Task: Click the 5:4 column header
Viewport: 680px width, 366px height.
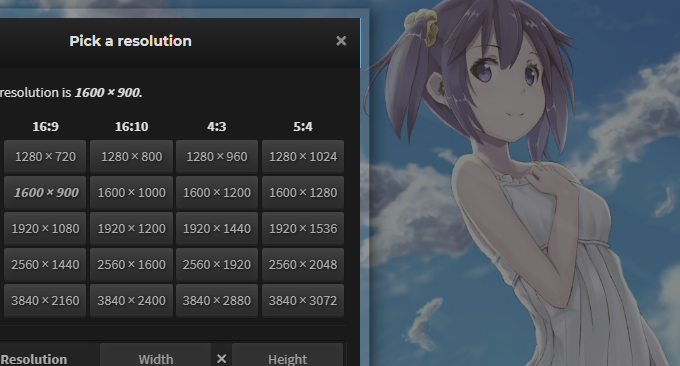Action: click(x=303, y=127)
